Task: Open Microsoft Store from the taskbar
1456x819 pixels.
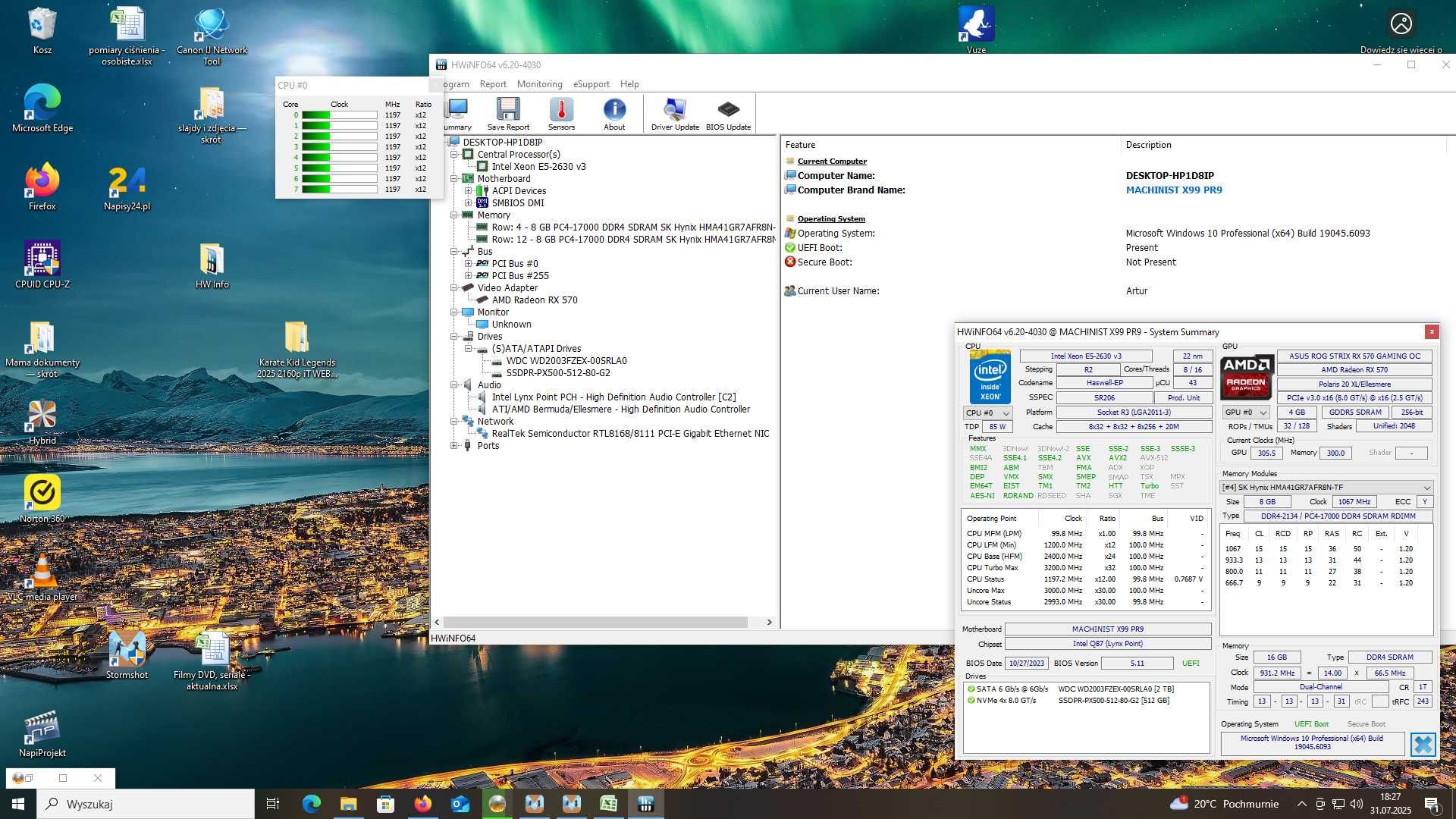Action: (385, 804)
